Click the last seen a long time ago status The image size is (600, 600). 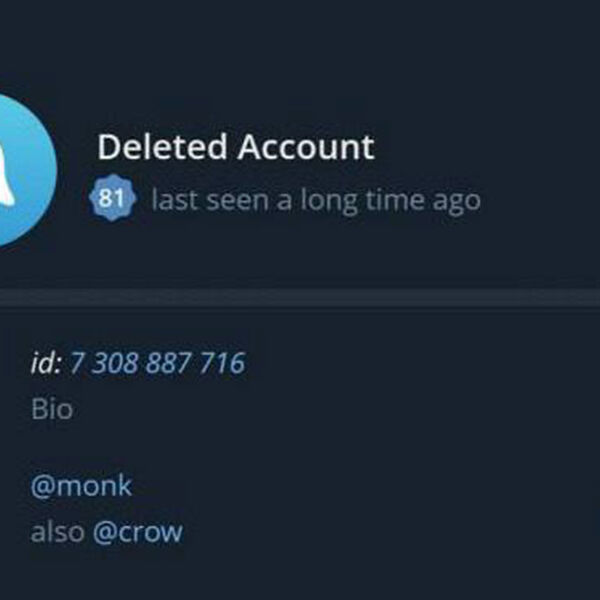pyautogui.click(x=316, y=201)
